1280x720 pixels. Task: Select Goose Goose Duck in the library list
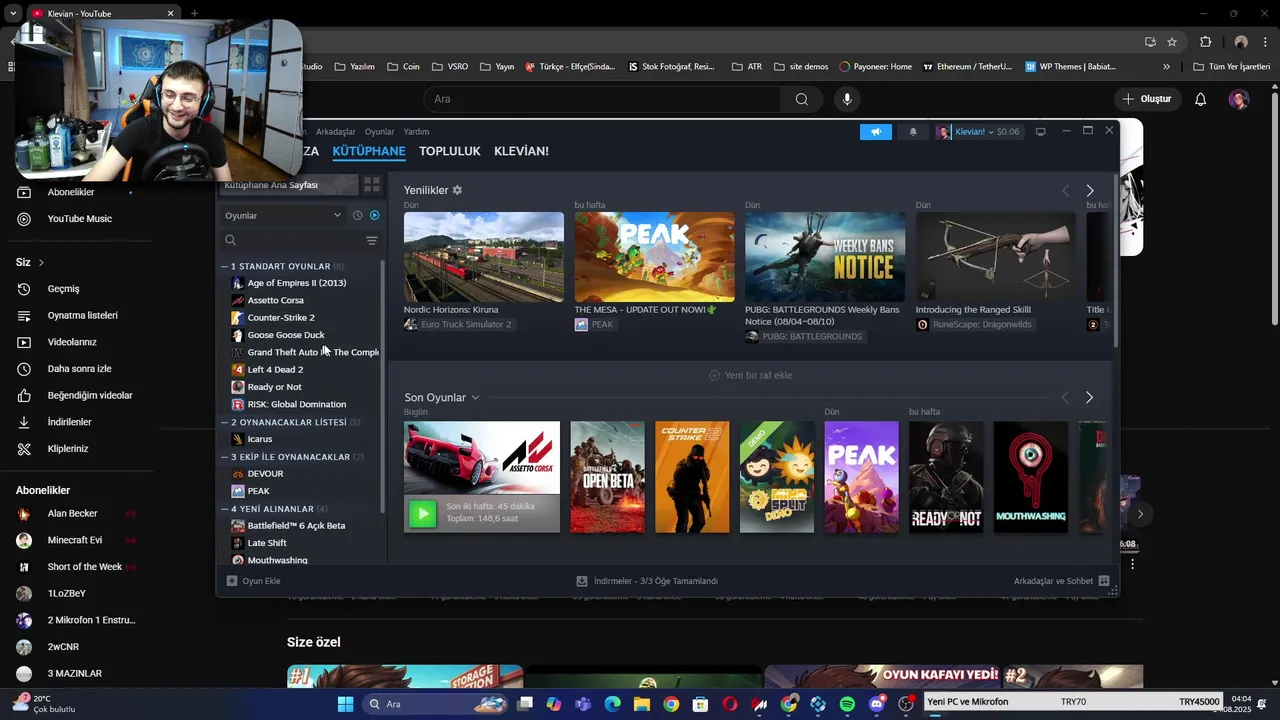pyautogui.click(x=286, y=335)
